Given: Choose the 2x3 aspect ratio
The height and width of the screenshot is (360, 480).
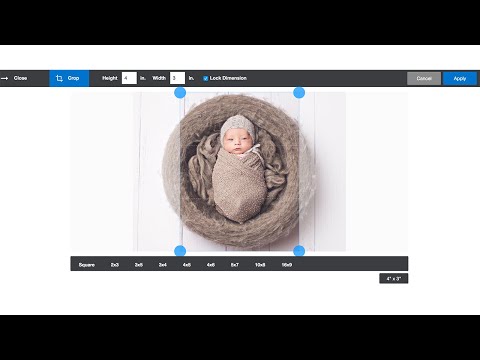Looking at the screenshot, I should (115, 265).
